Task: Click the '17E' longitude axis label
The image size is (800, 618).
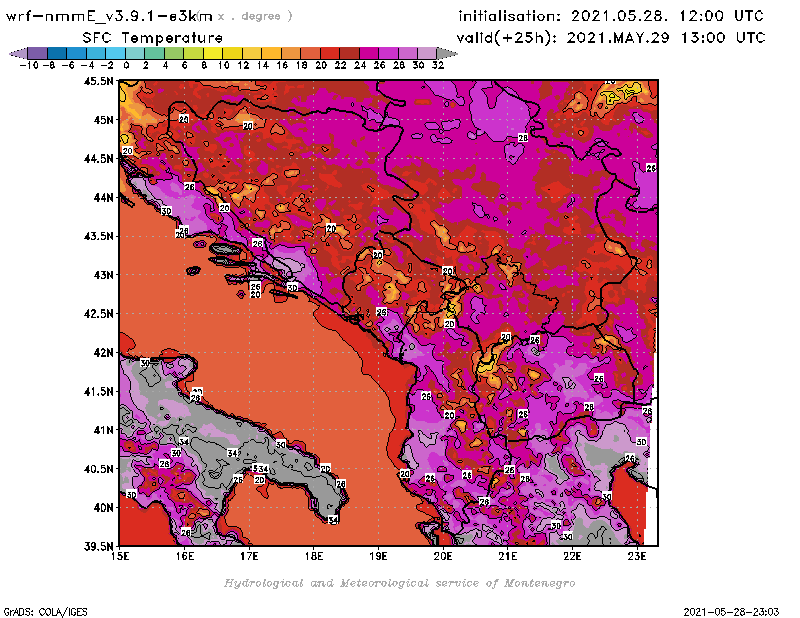Action: (249, 556)
